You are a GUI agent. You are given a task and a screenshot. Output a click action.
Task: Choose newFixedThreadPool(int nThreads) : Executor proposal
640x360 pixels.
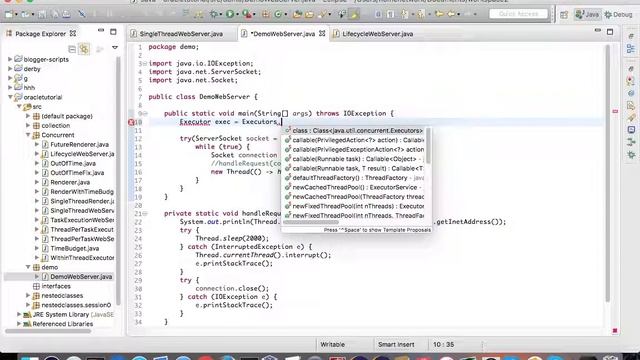354,206
